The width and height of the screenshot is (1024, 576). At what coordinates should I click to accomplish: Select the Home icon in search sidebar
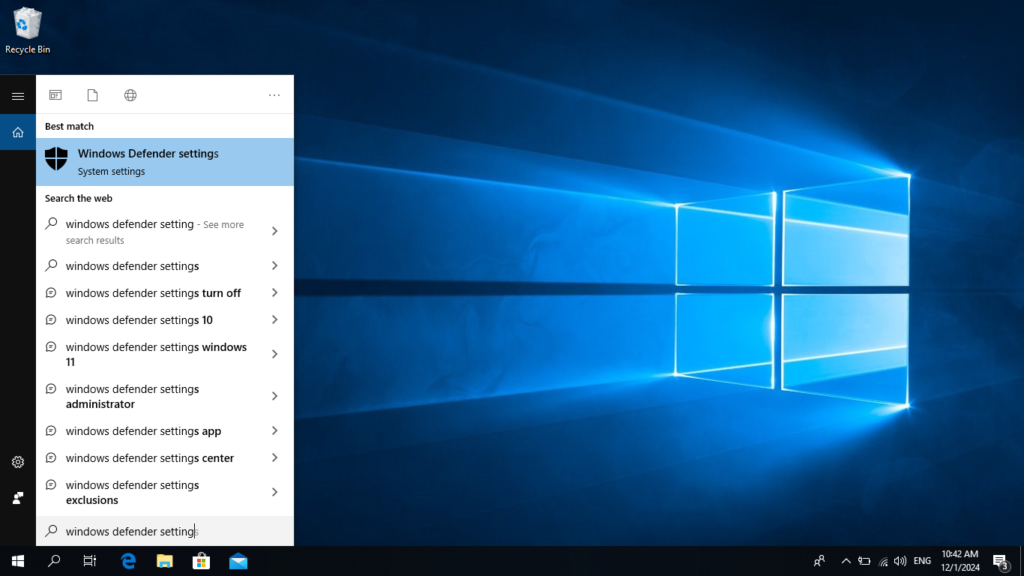[17, 132]
